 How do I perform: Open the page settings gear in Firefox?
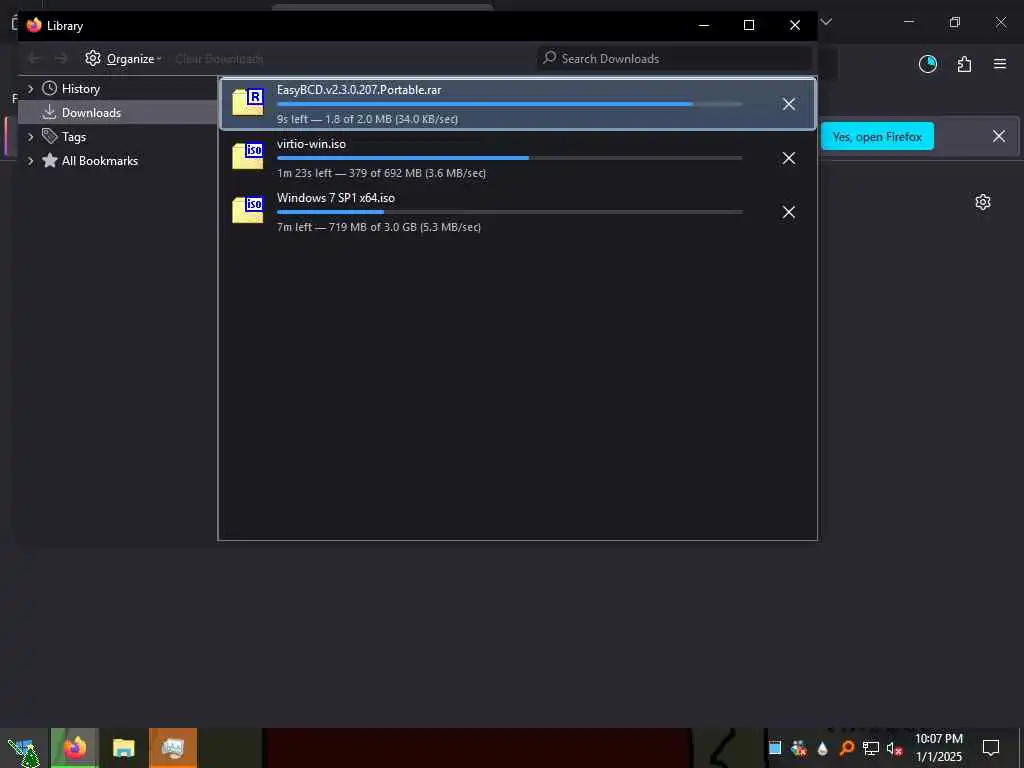coord(982,202)
